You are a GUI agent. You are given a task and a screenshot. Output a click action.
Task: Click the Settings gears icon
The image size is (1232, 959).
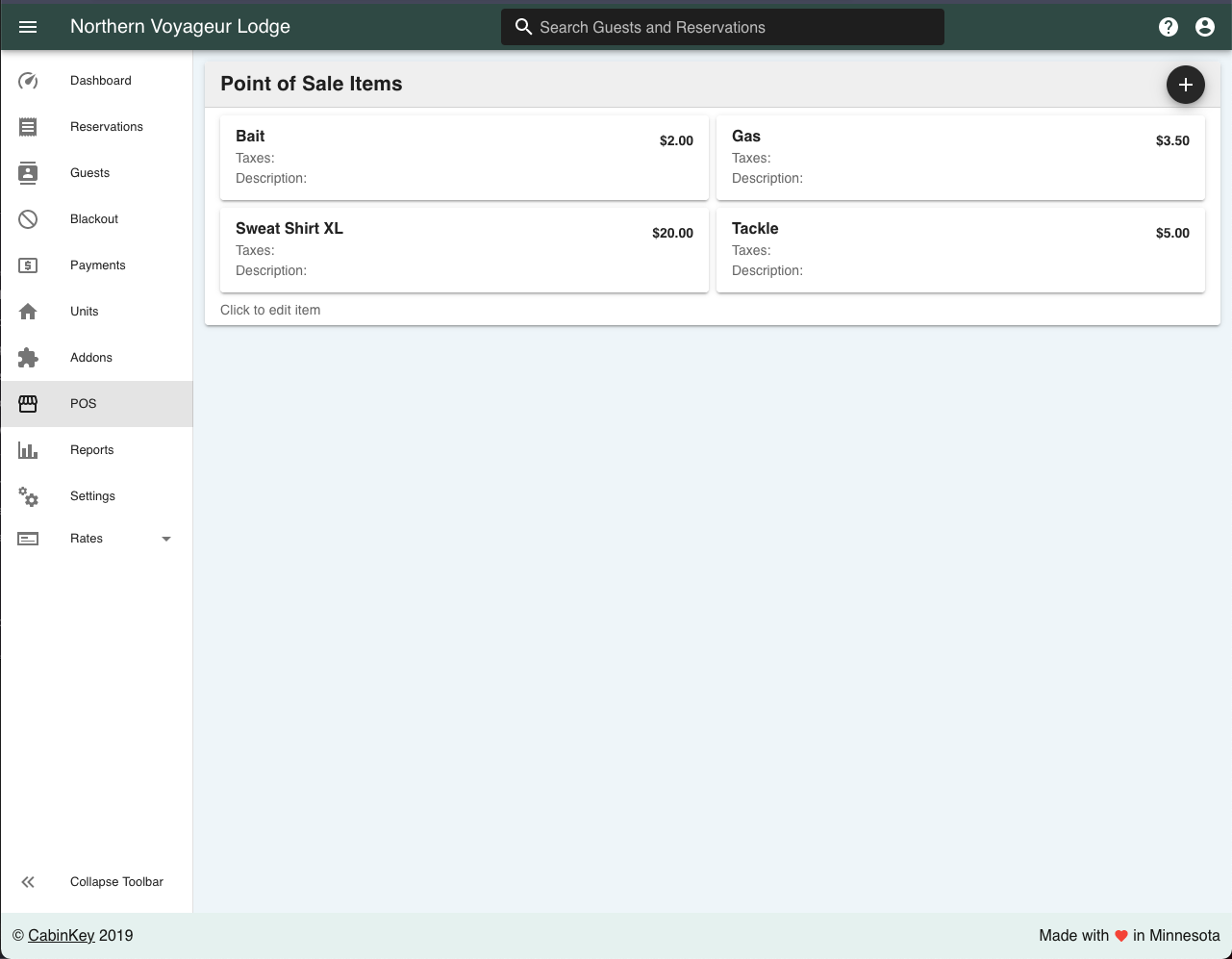coord(29,496)
